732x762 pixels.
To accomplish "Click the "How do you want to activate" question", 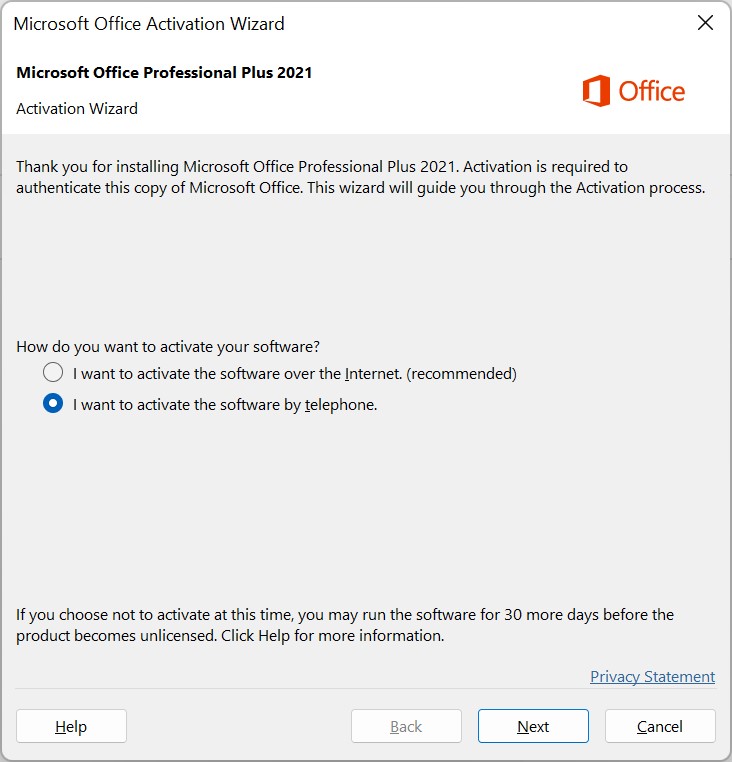I will point(168,347).
